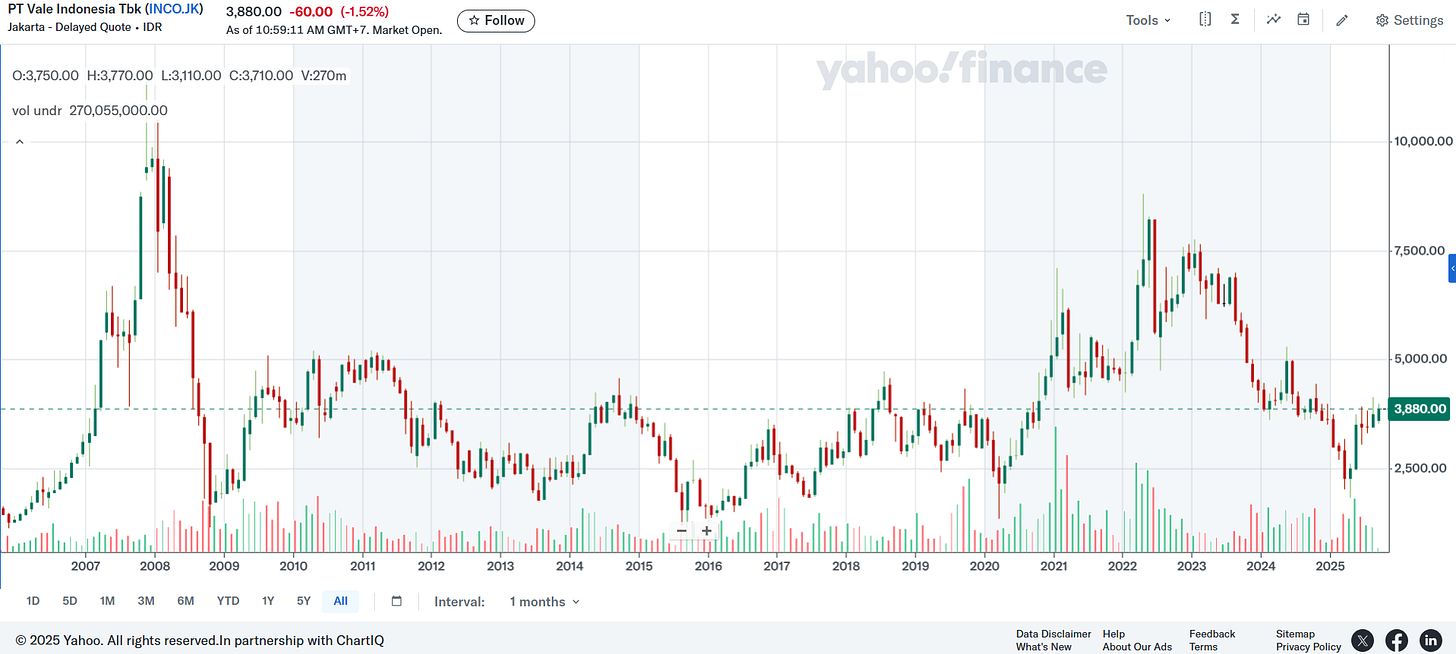Open the events calendar icon in toolbar

coord(1304,20)
